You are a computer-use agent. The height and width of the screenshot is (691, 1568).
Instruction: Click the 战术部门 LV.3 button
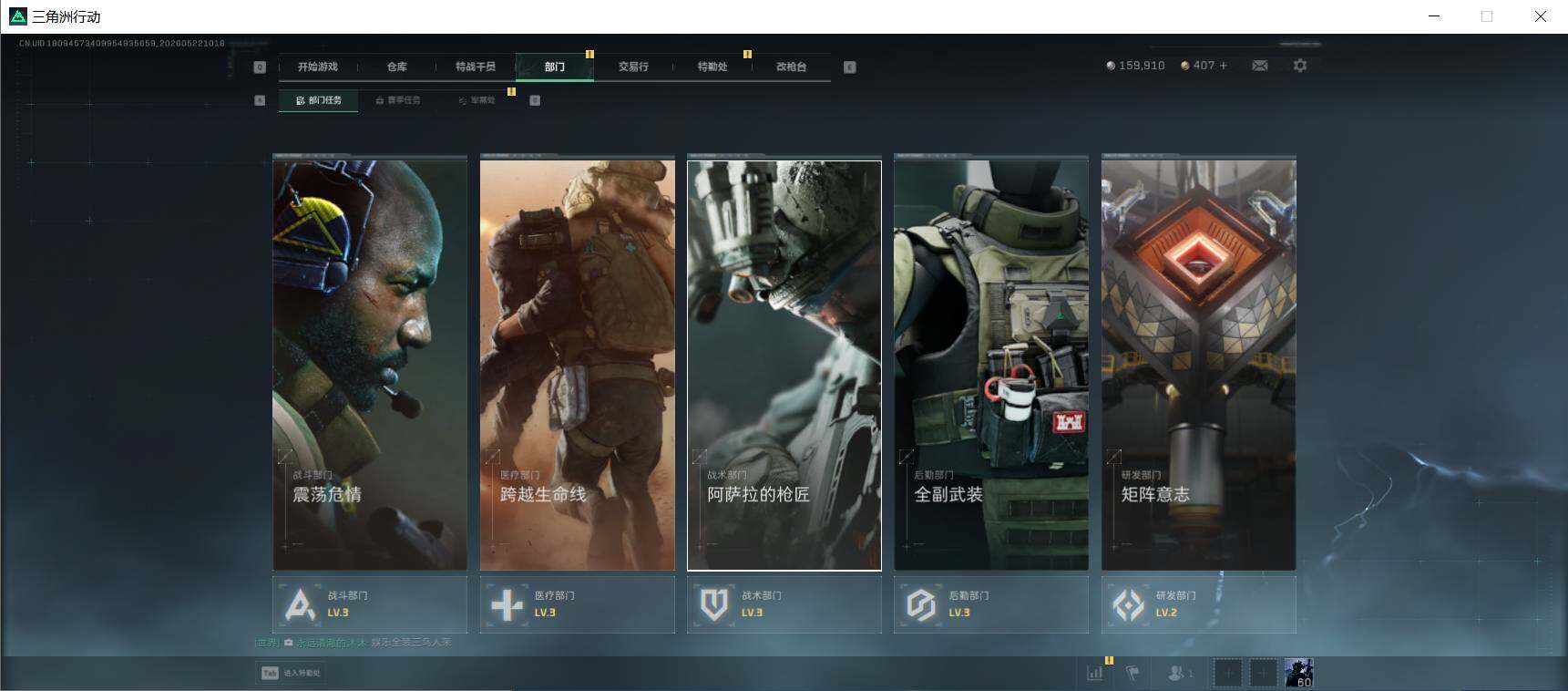click(784, 604)
